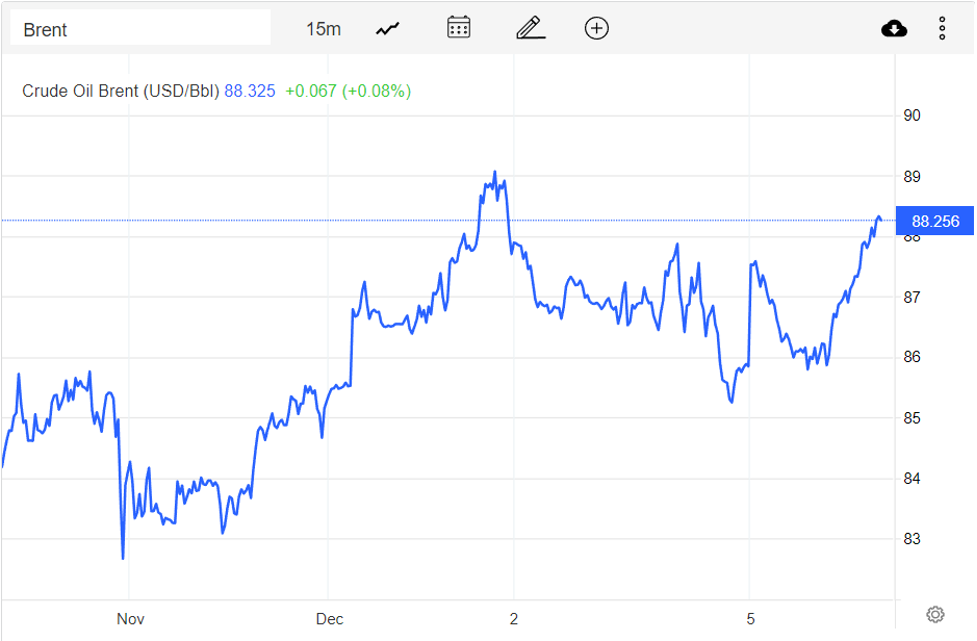Screen dimensions: 977x641
Task: Click the Brent symbol search field
Action: (140, 29)
